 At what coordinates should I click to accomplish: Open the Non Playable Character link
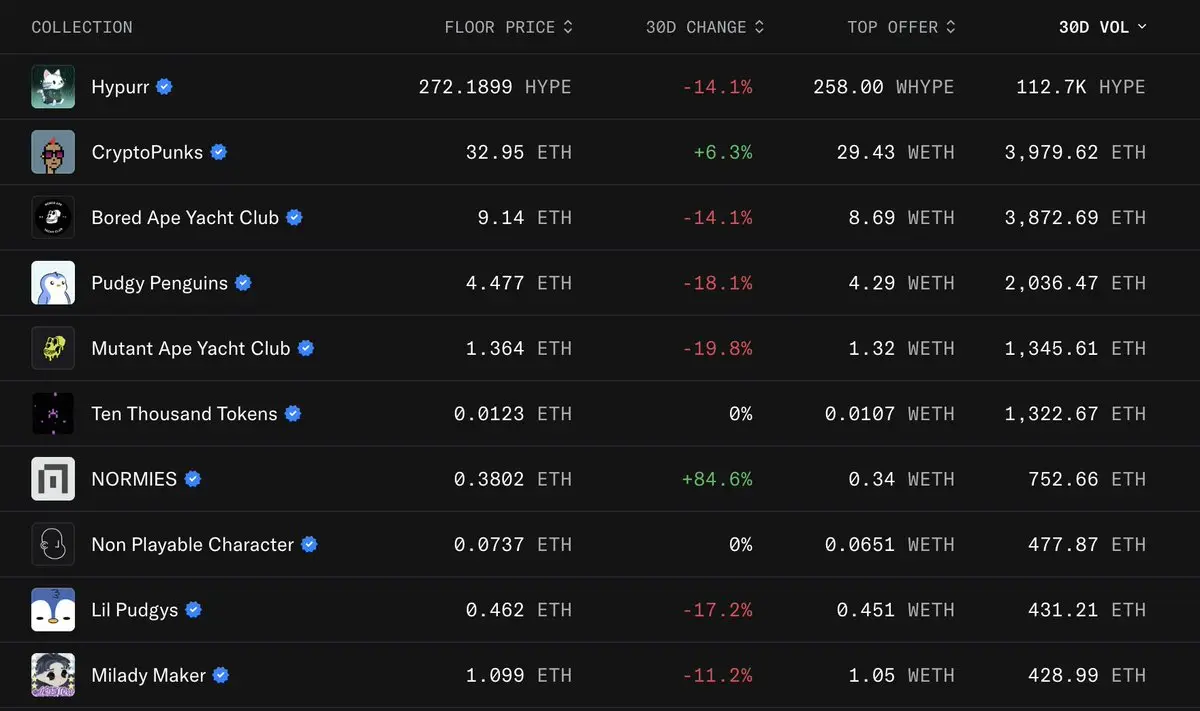click(193, 544)
